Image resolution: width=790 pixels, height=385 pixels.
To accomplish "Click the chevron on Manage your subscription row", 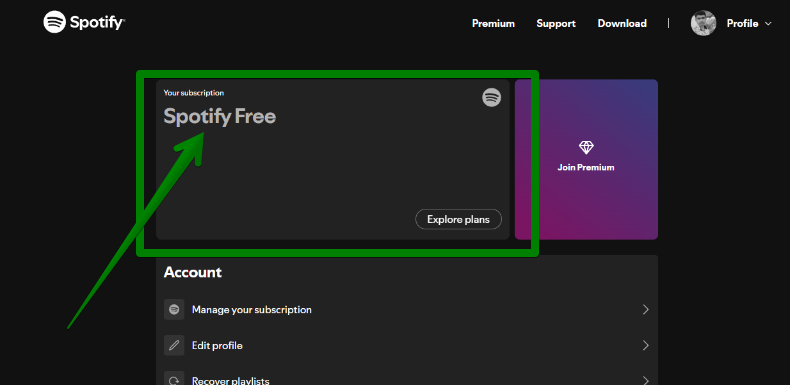I will (x=645, y=309).
